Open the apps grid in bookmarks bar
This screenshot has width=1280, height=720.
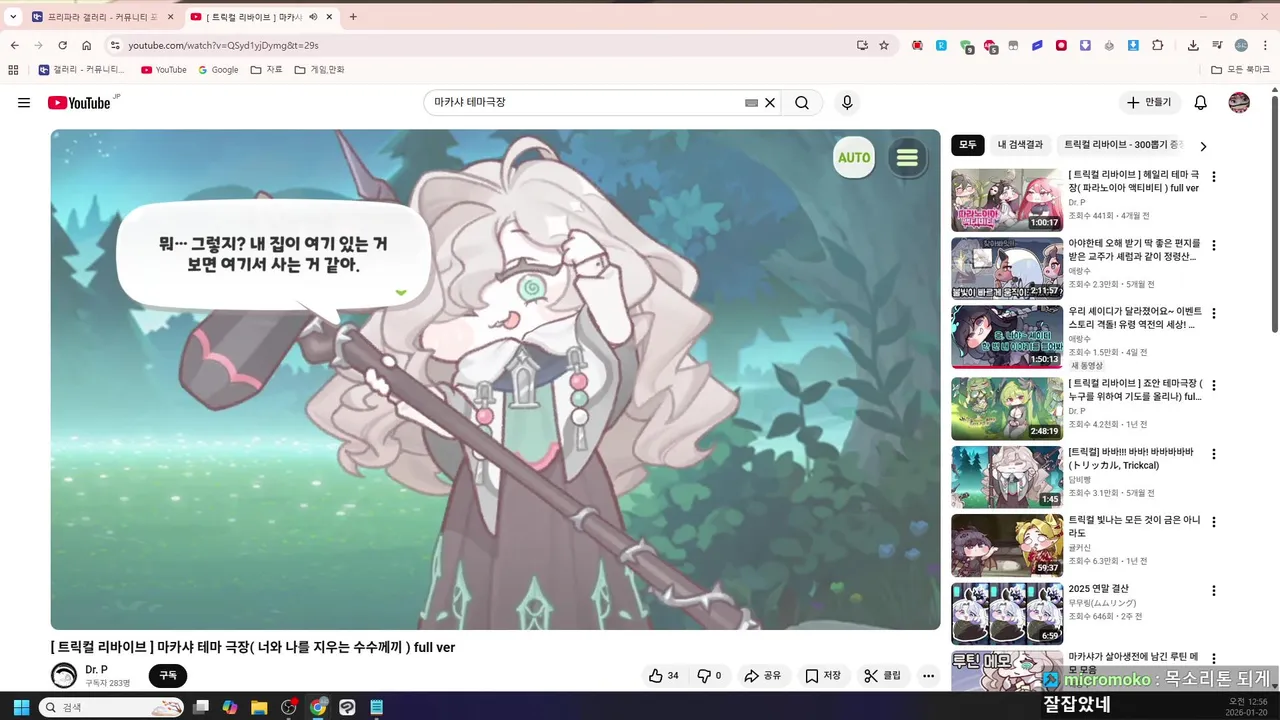[x=13, y=70]
